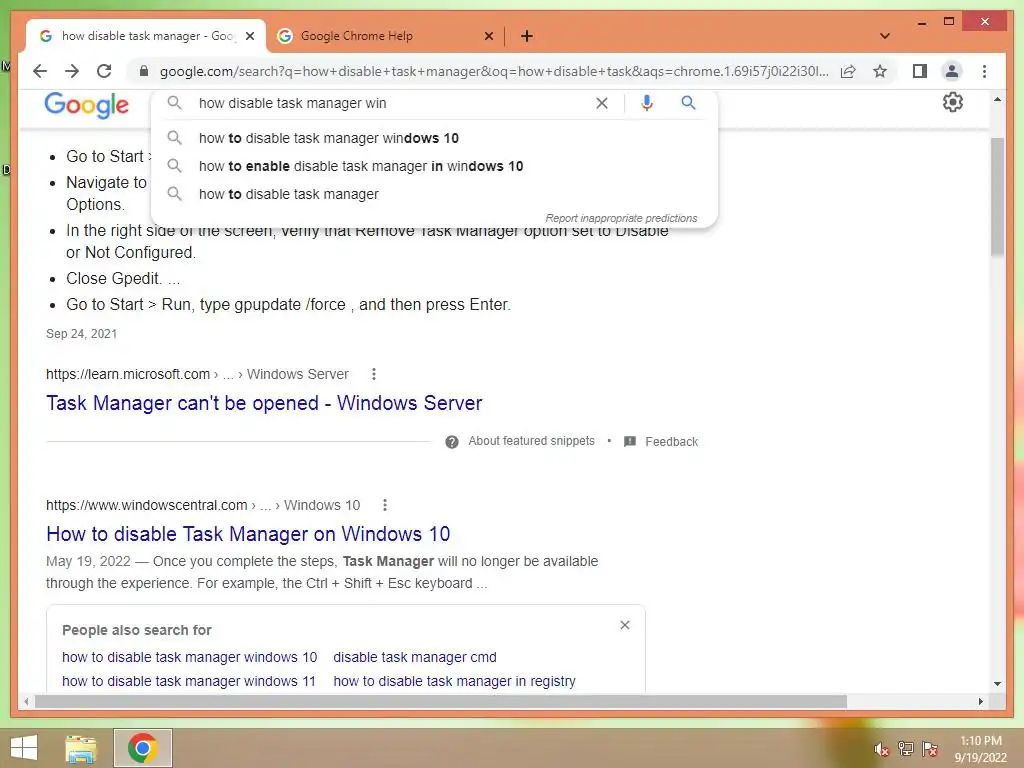Screen dimensions: 1024x768
Task: Click into the Google search input field
Action: coord(391,103)
